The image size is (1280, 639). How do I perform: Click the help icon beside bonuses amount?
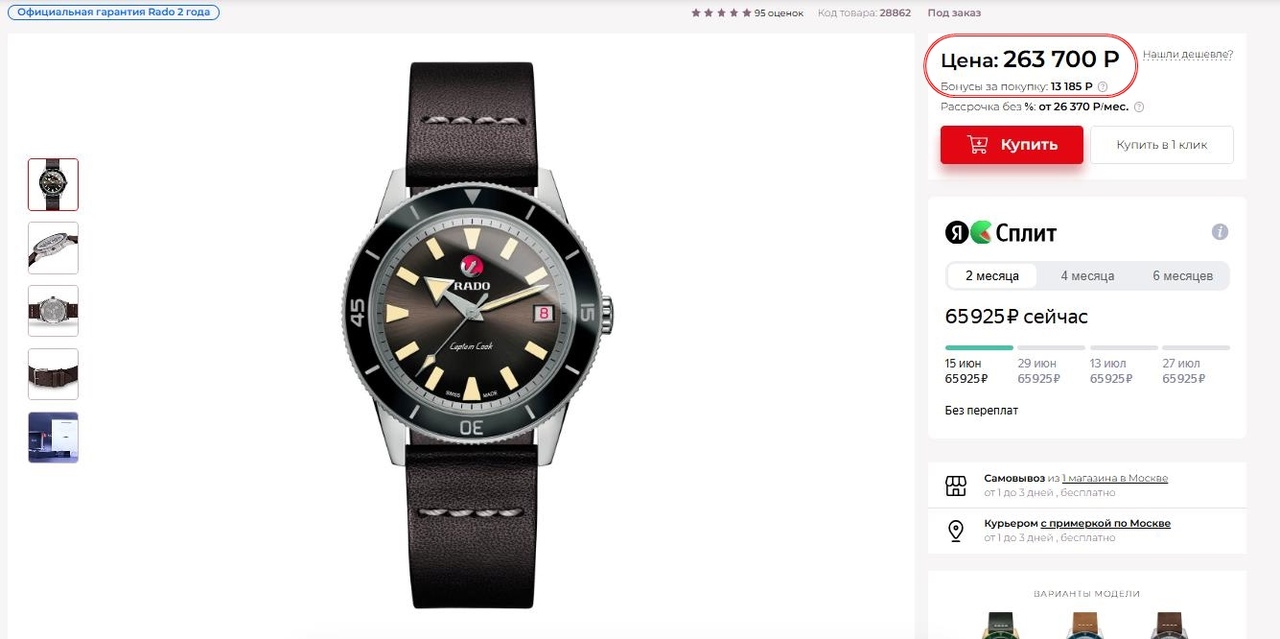[x=1103, y=87]
